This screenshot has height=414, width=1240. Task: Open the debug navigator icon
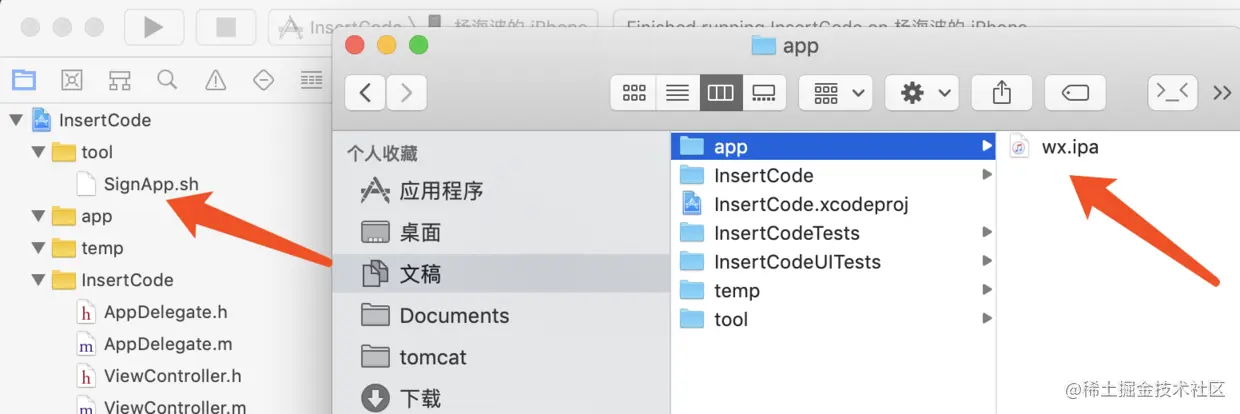[312, 80]
